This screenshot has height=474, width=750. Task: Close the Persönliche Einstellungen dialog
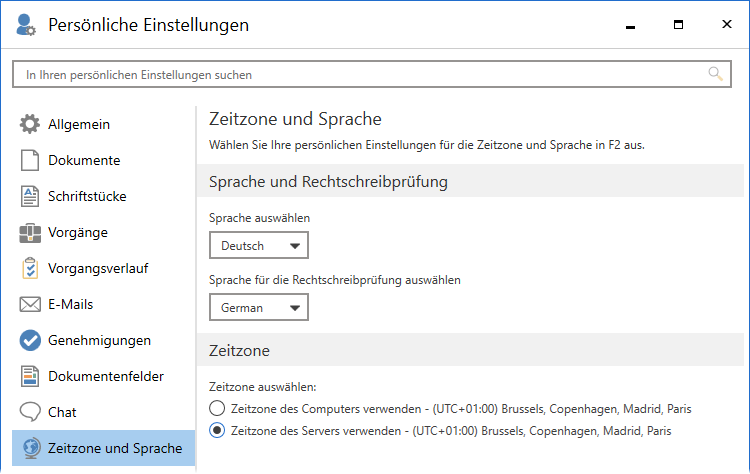click(727, 24)
